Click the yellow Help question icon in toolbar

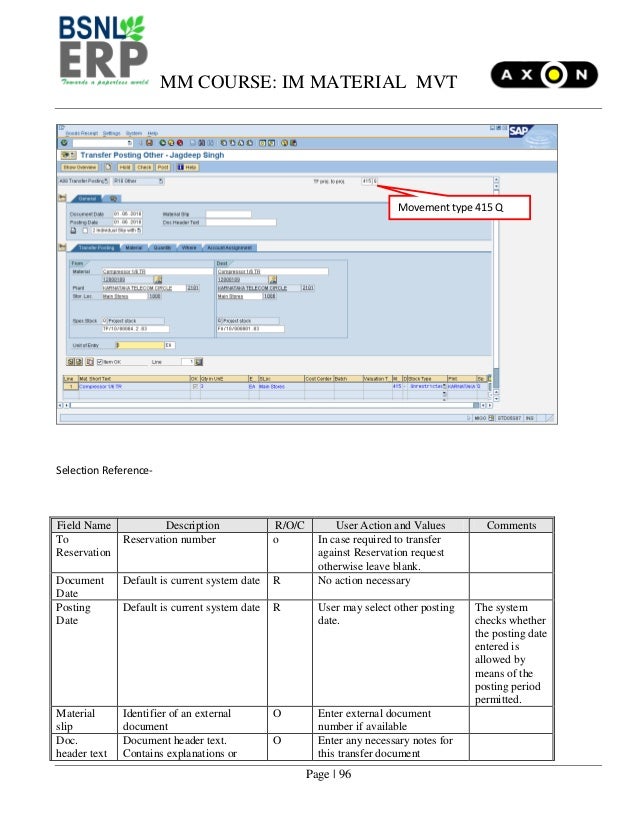[x=284, y=143]
